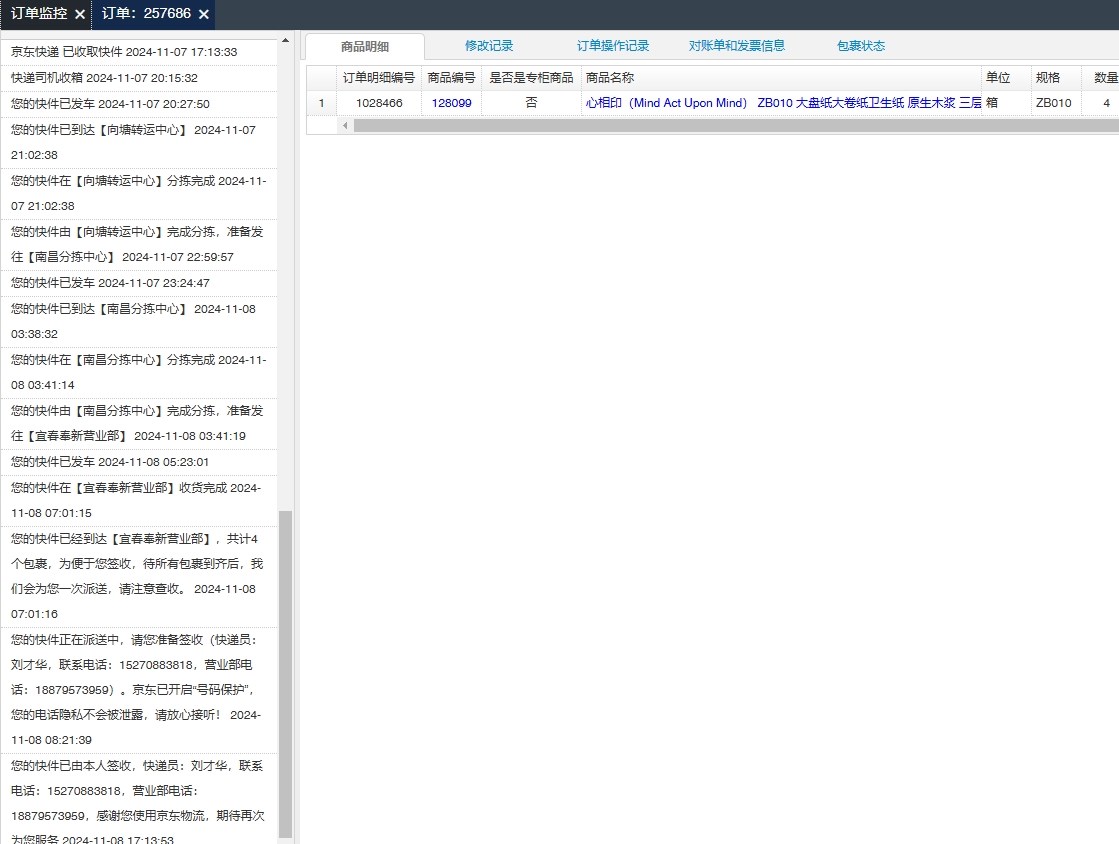This screenshot has width=1119, height=844.
Task: Close the 订单监控 tab
Action: (x=80, y=14)
